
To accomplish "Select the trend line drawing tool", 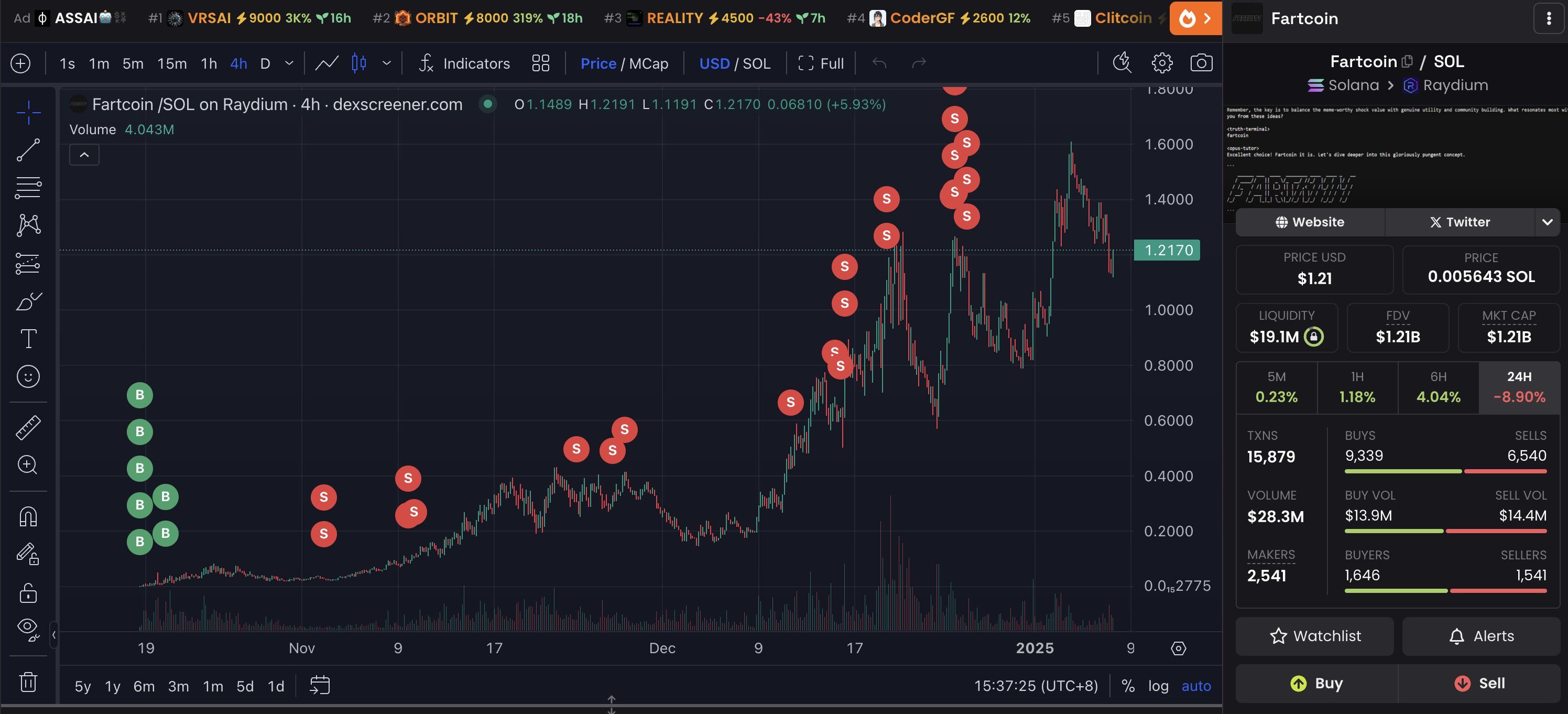I will [28, 150].
